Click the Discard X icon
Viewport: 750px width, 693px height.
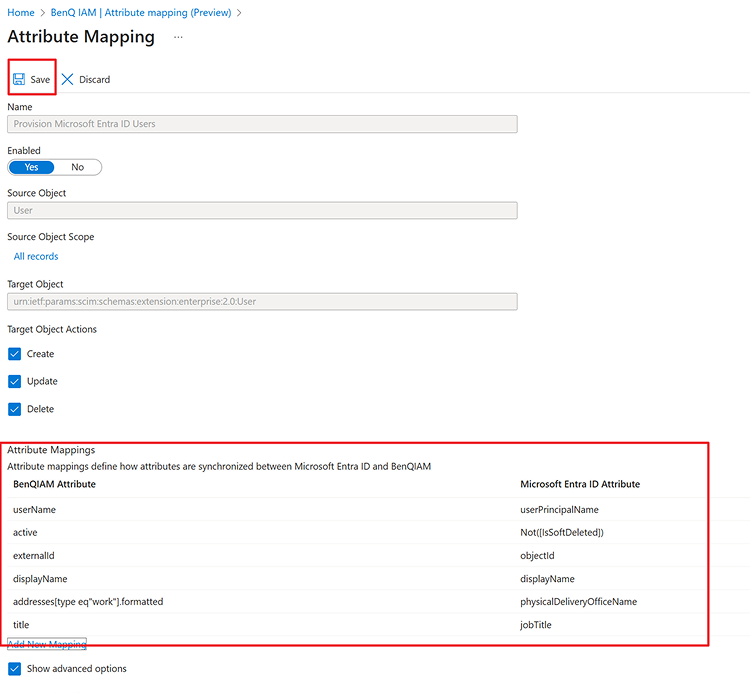pos(67,79)
